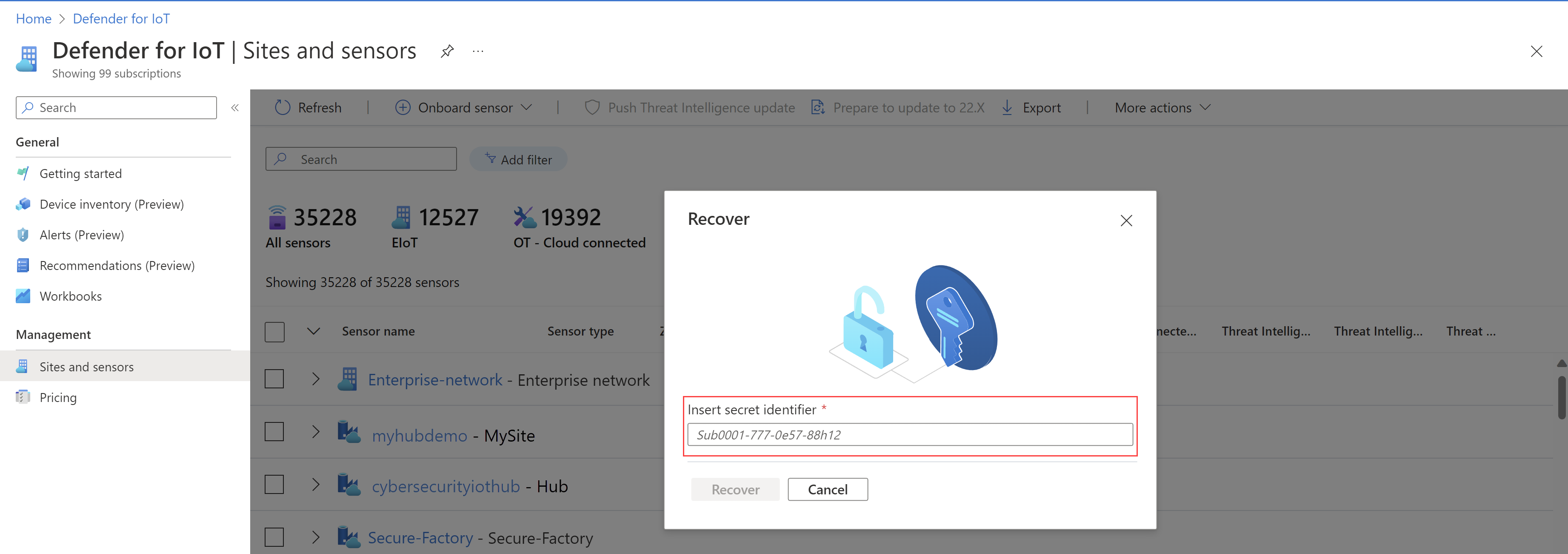Viewport: 1568px width, 554px height.
Task: Click the Onboard sensor icon
Action: tap(403, 107)
